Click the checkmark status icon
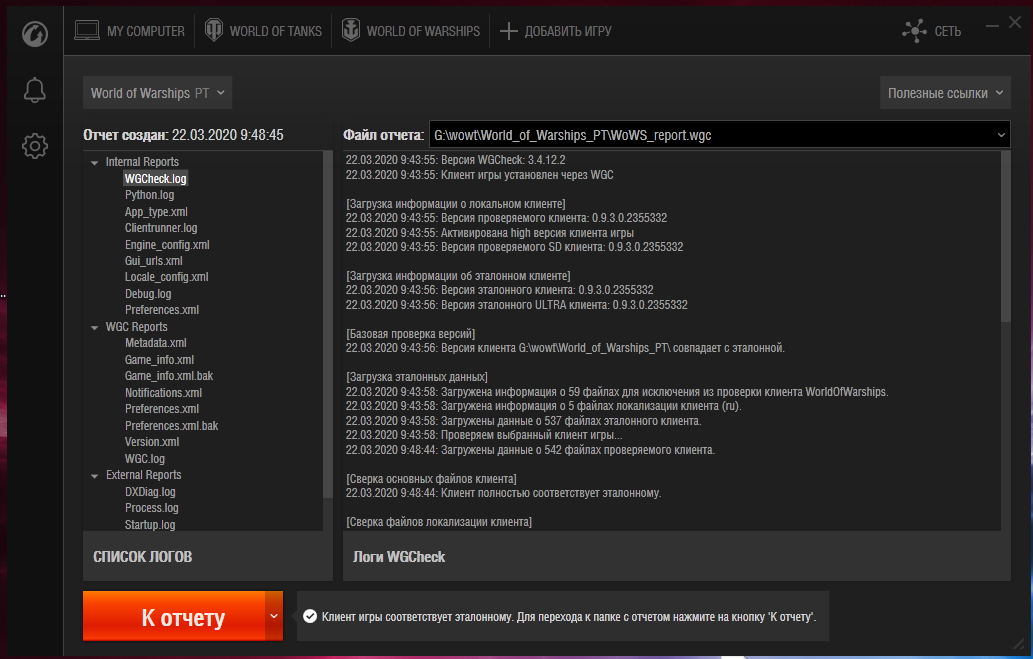This screenshot has width=1033, height=659. tap(310, 616)
